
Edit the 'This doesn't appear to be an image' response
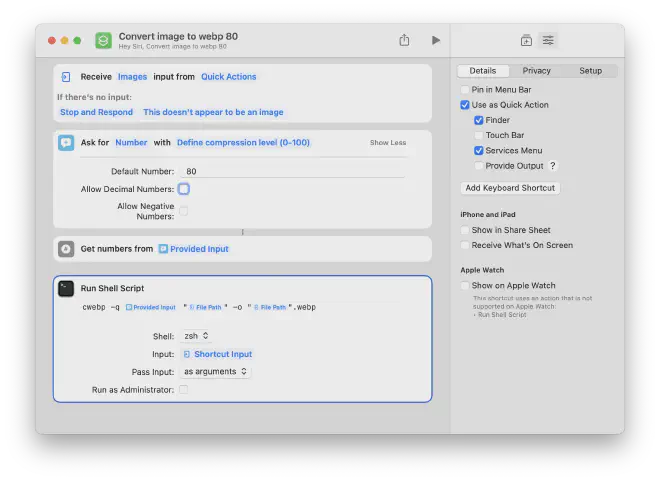pos(213,112)
